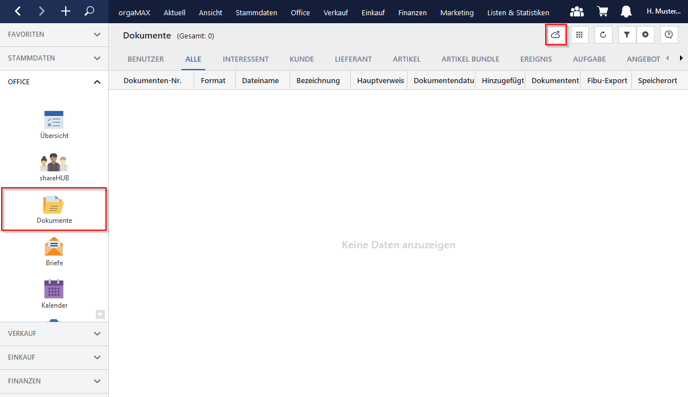Open the Einkauf menu

373,13
